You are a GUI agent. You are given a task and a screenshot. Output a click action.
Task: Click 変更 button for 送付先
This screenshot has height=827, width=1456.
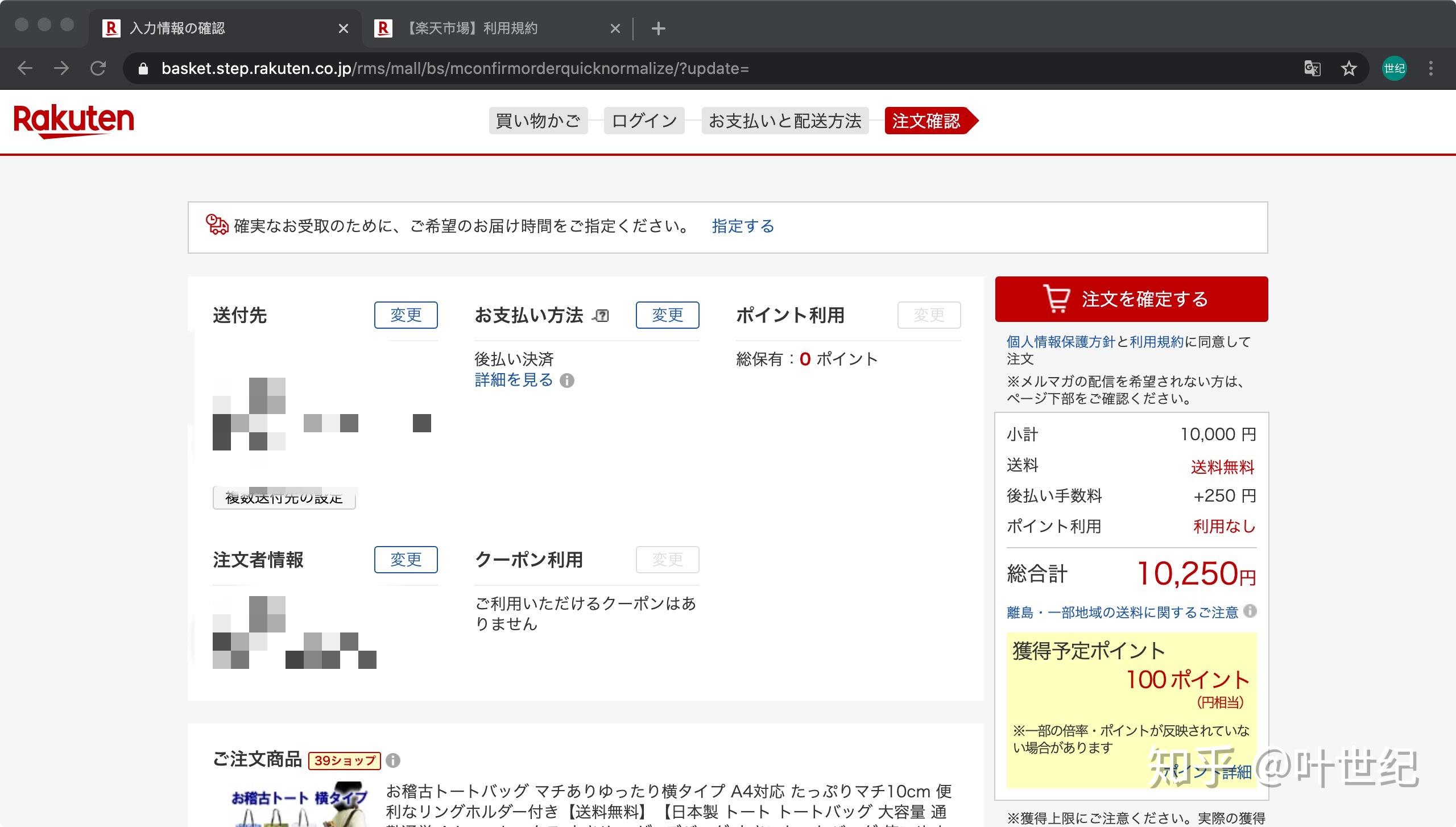pyautogui.click(x=406, y=315)
